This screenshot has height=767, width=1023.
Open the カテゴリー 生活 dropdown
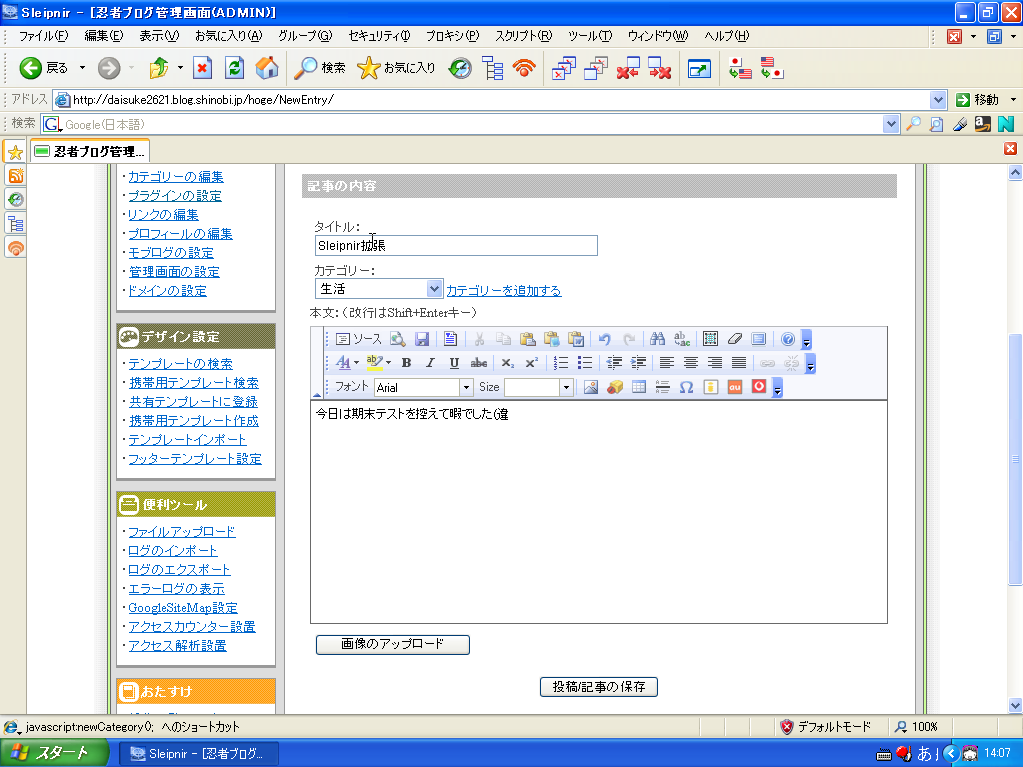click(x=434, y=288)
